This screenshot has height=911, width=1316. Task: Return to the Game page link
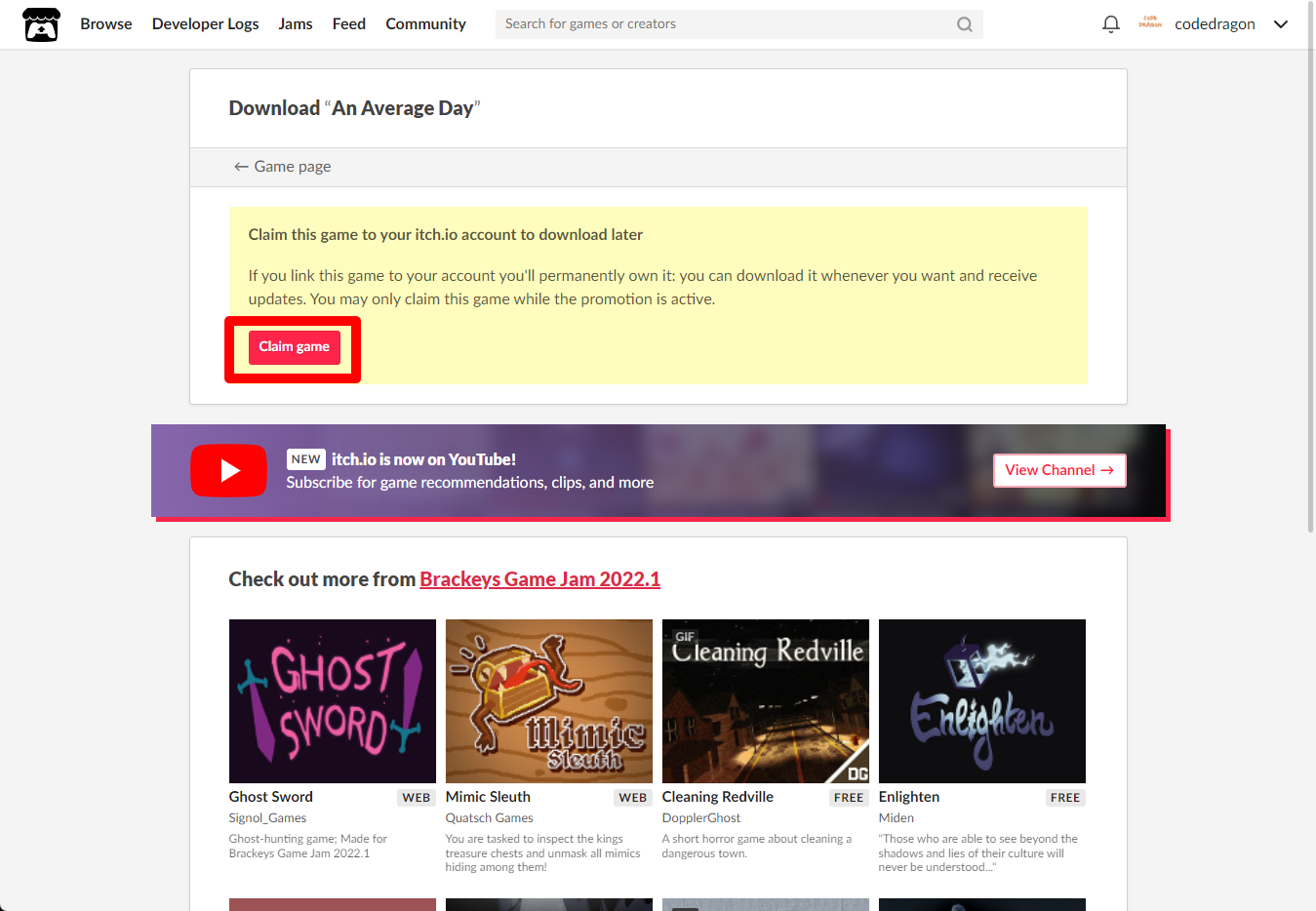click(282, 167)
